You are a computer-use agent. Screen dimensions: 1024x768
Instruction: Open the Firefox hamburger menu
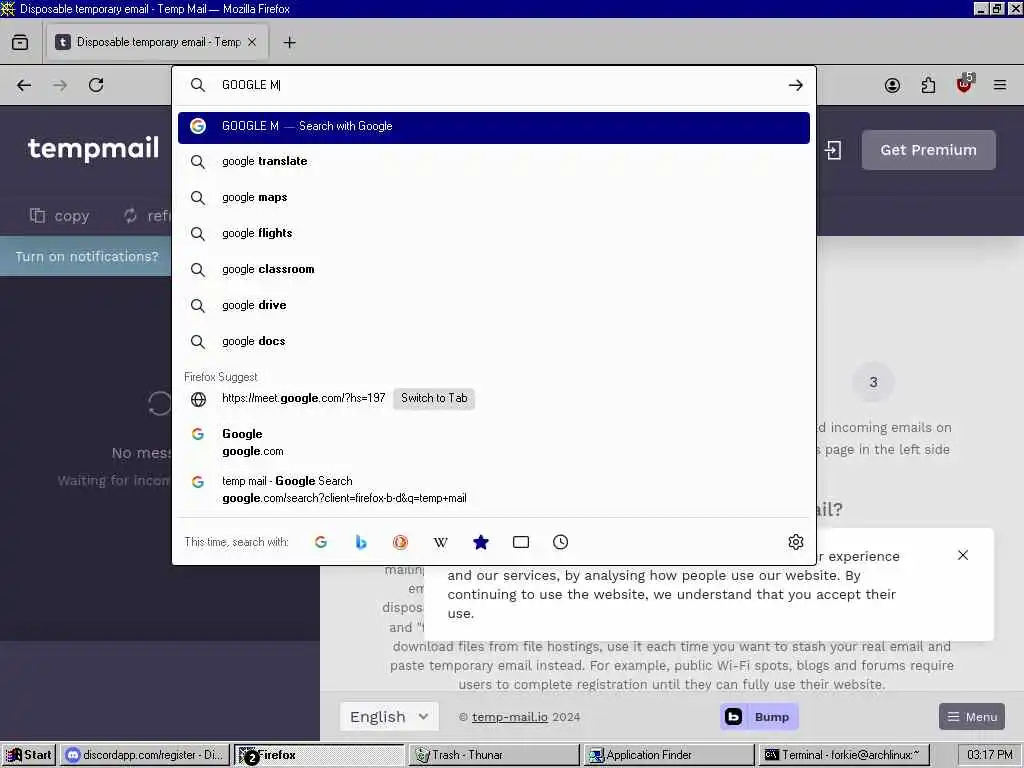pyautogui.click(x=1000, y=85)
